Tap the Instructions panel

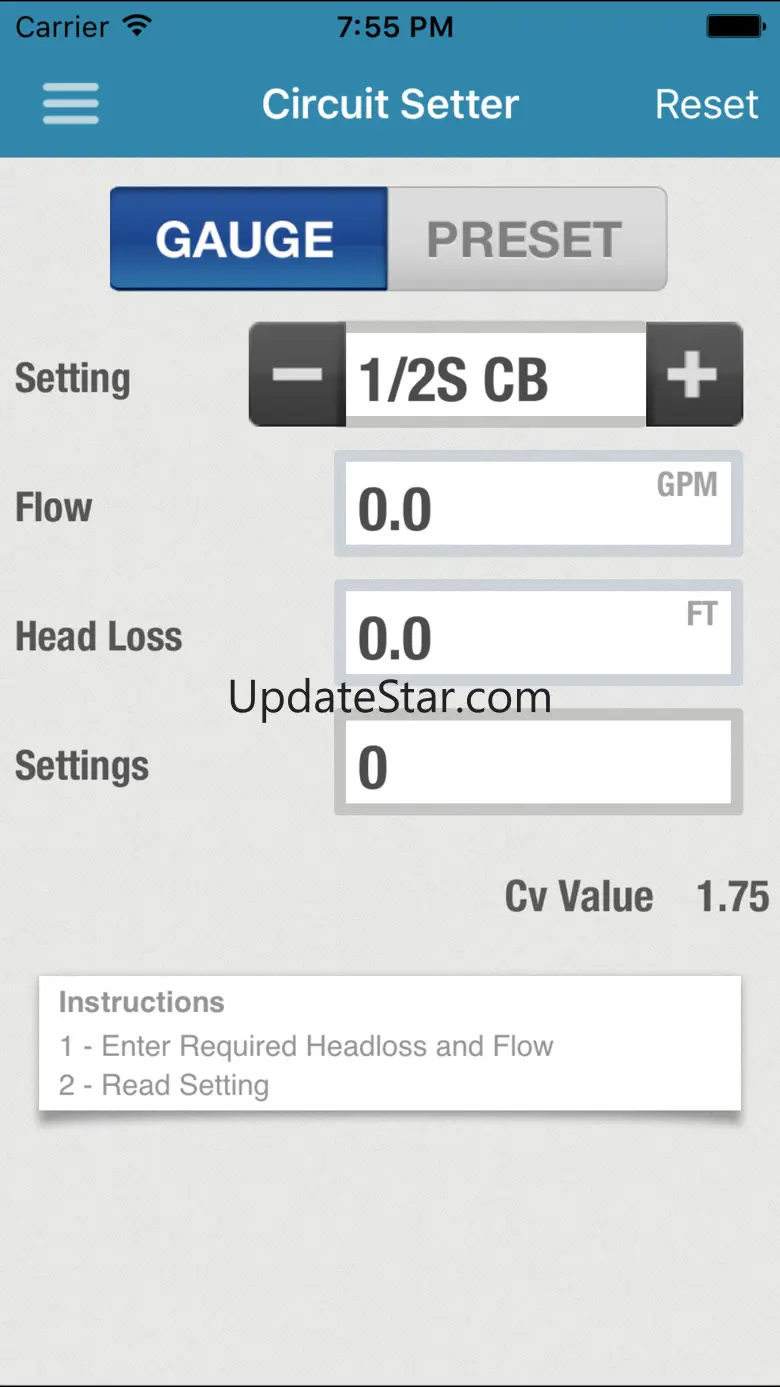click(390, 1043)
